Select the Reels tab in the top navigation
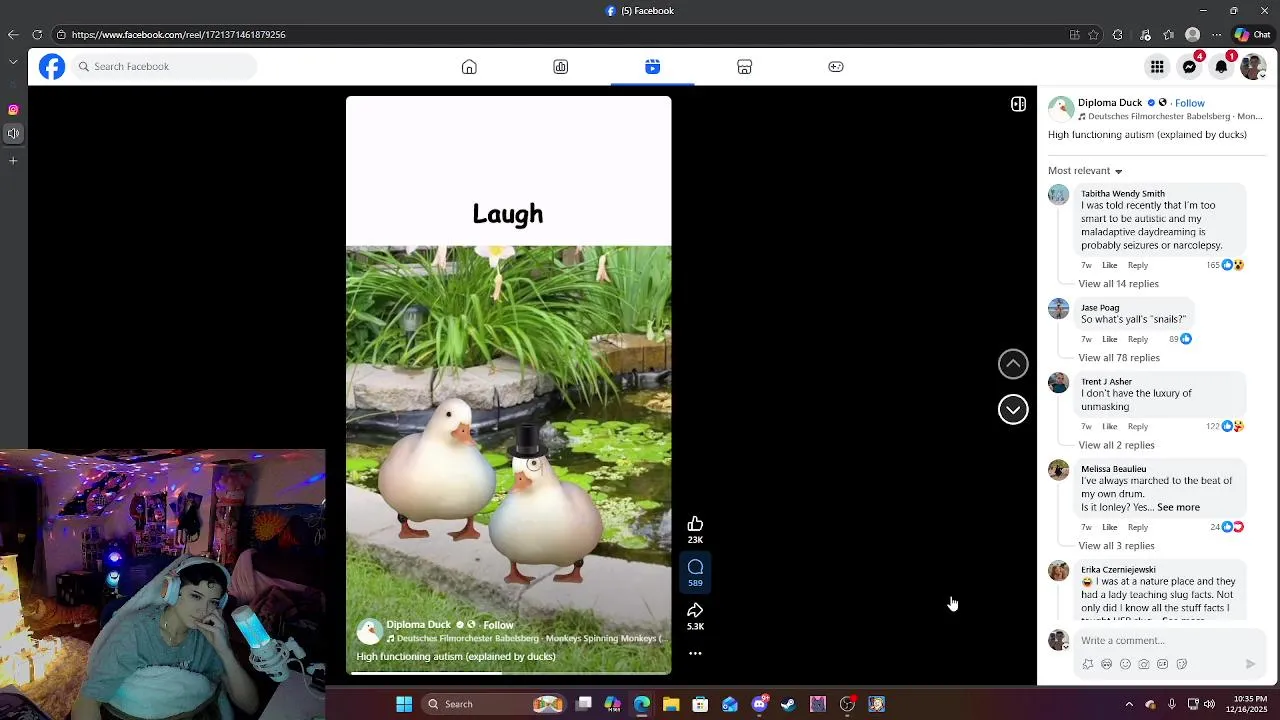This screenshot has width=1280, height=720. pos(652,67)
